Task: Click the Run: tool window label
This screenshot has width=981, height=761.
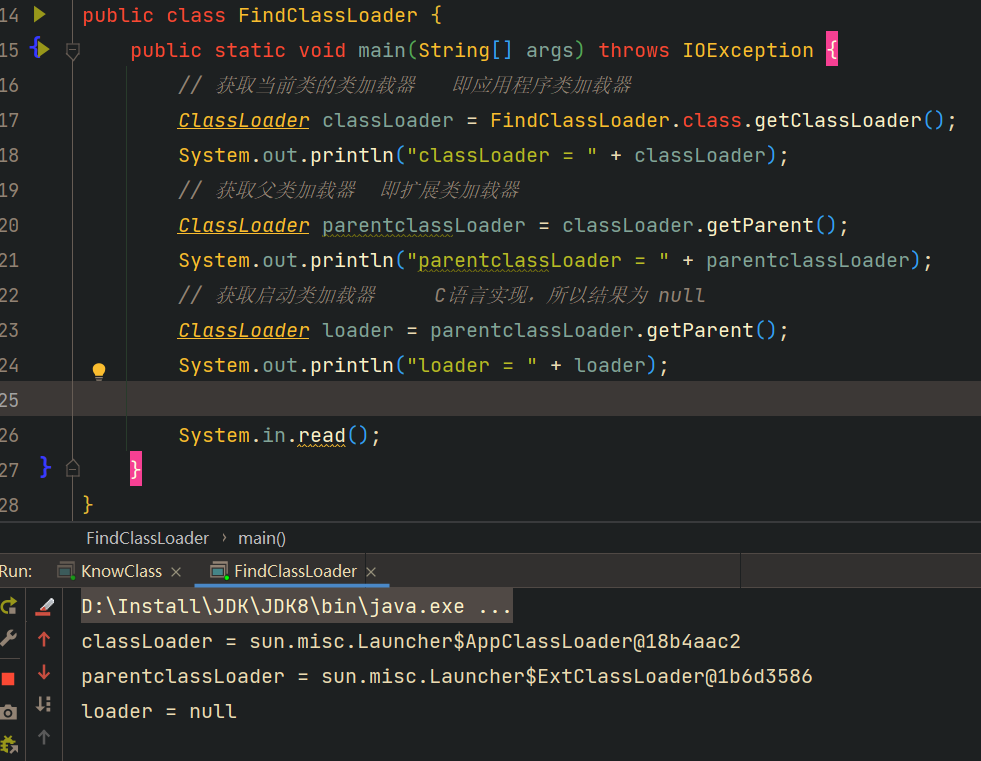Action: point(16,571)
